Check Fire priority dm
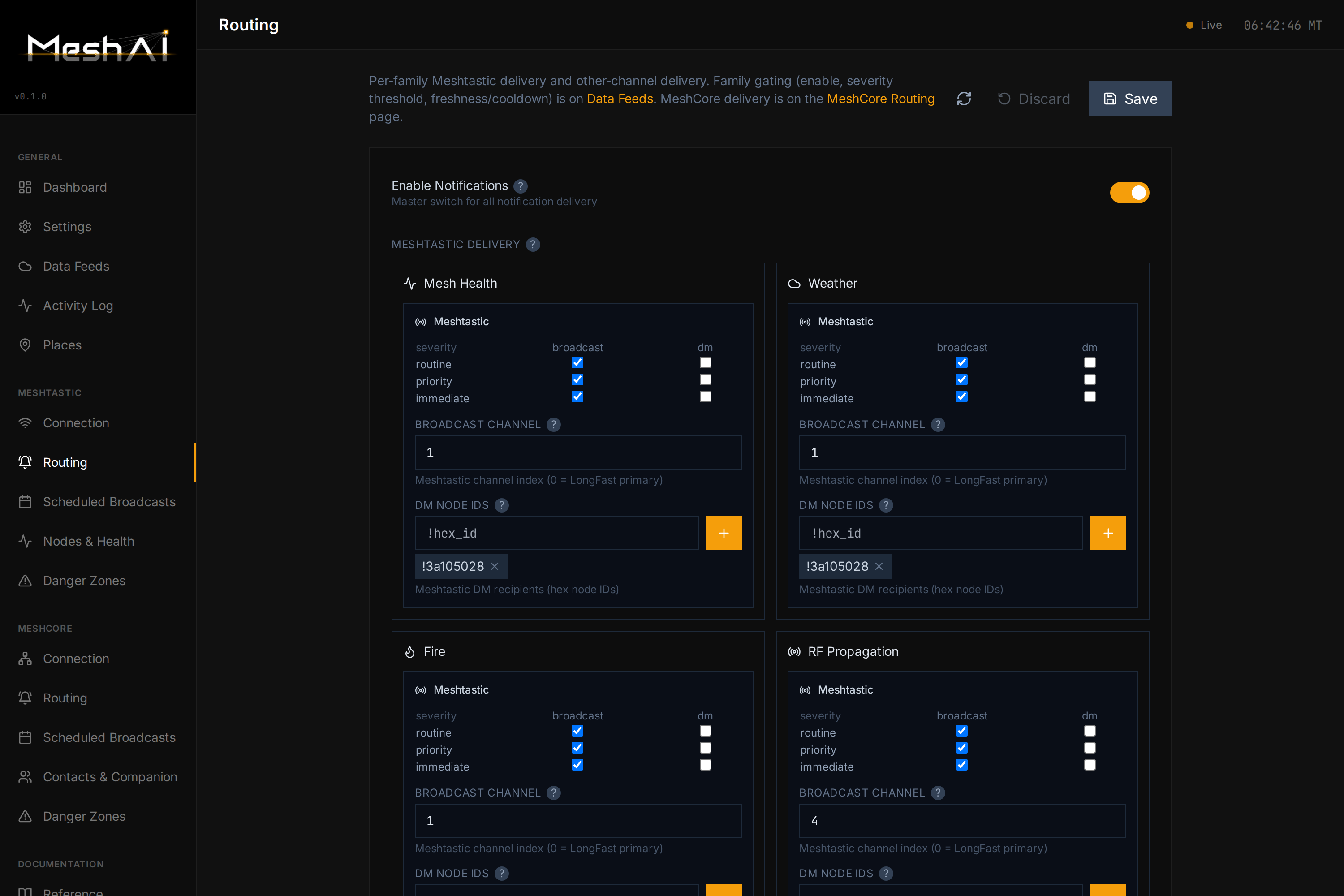1344x896 pixels. (x=705, y=748)
